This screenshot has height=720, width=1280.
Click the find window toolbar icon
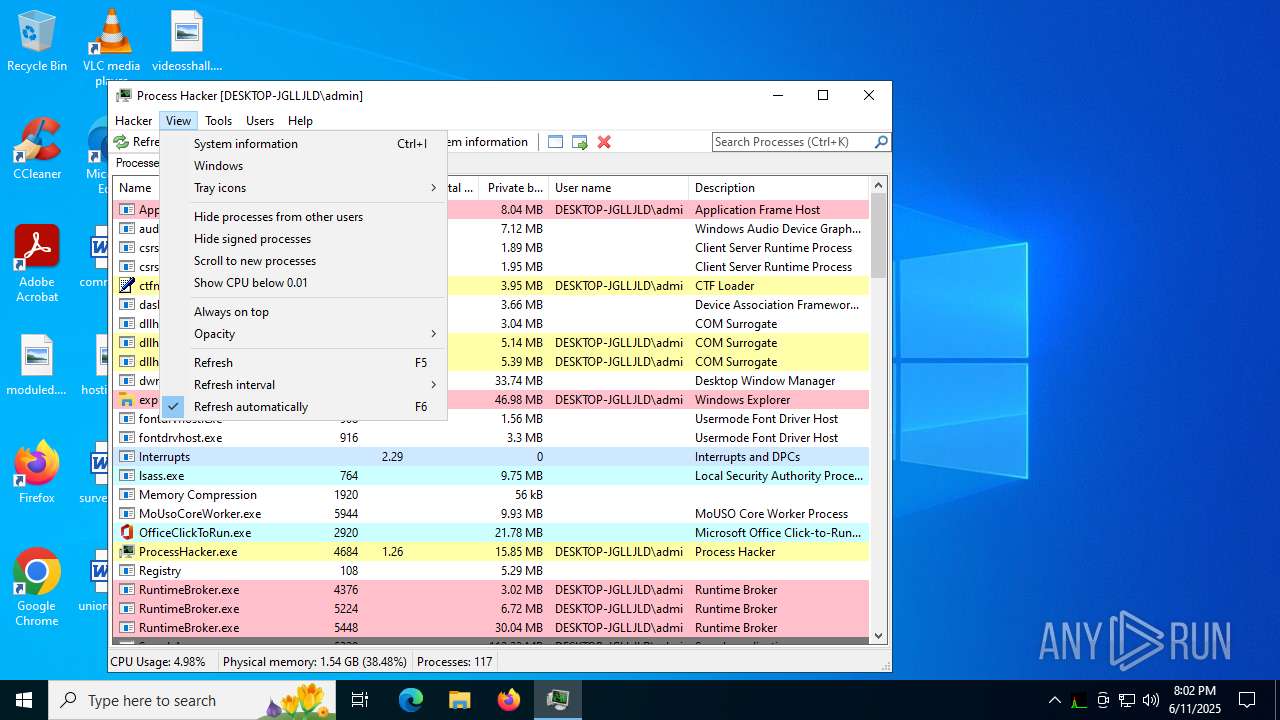(556, 142)
